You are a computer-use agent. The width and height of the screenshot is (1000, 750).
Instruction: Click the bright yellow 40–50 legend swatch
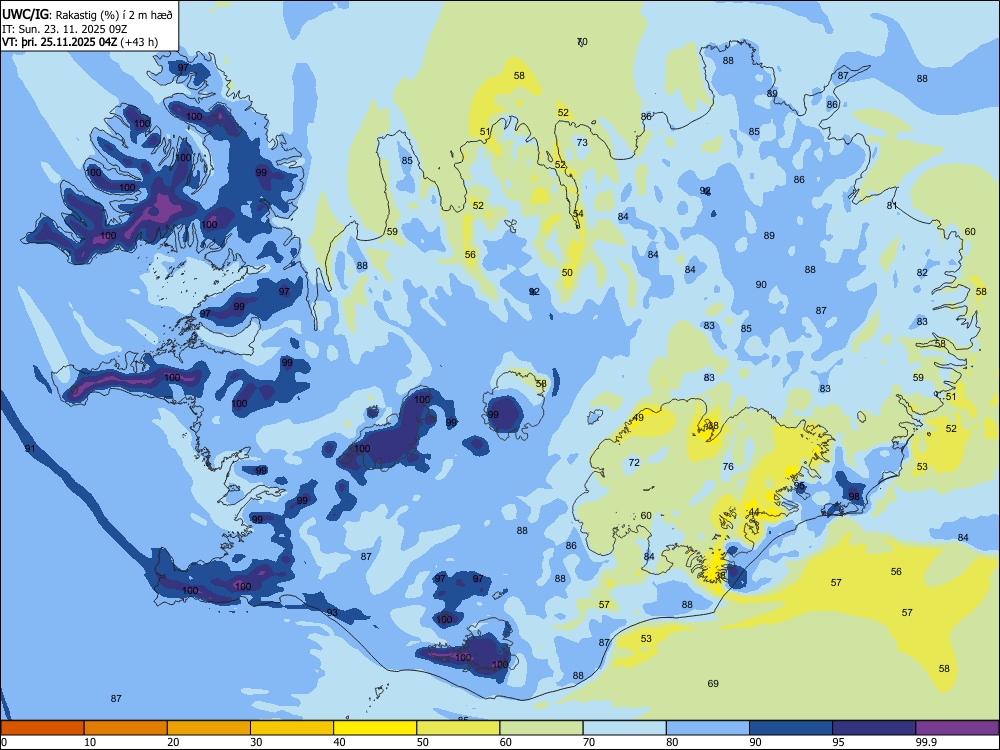375,728
